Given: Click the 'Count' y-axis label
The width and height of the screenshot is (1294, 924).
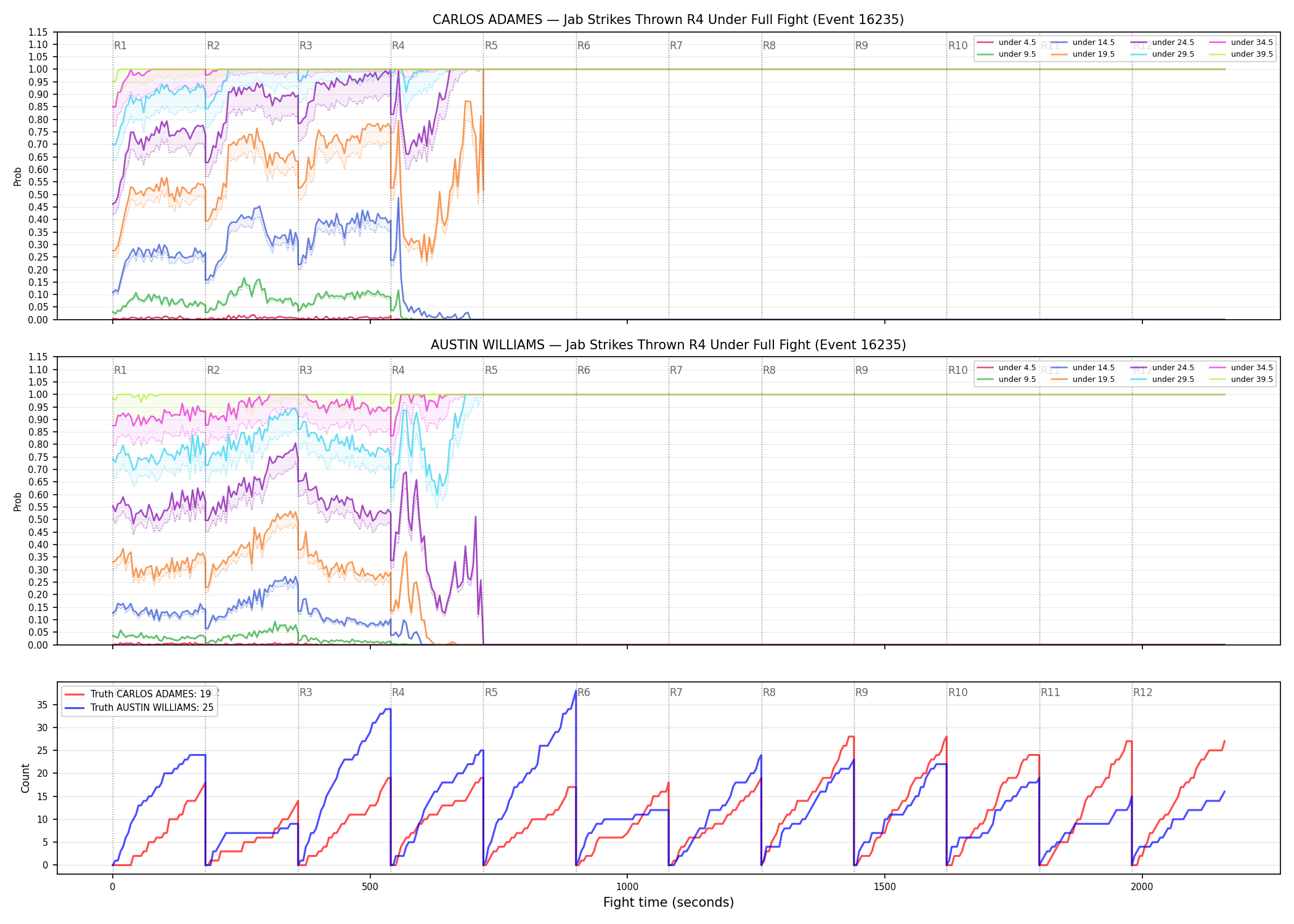Looking at the screenshot, I should pyautogui.click(x=25, y=778).
